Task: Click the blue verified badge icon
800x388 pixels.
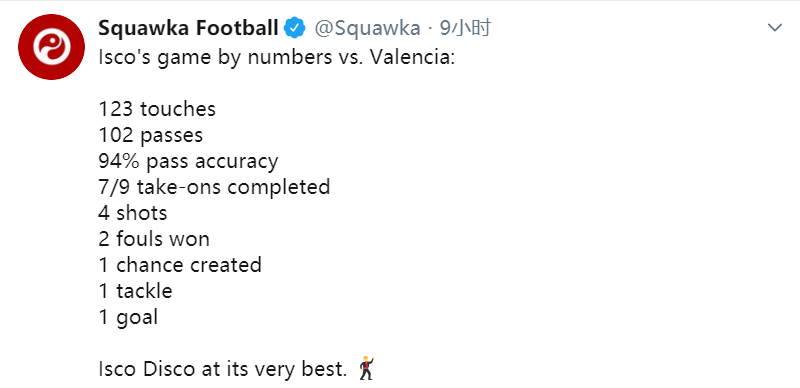Action: pos(294,28)
